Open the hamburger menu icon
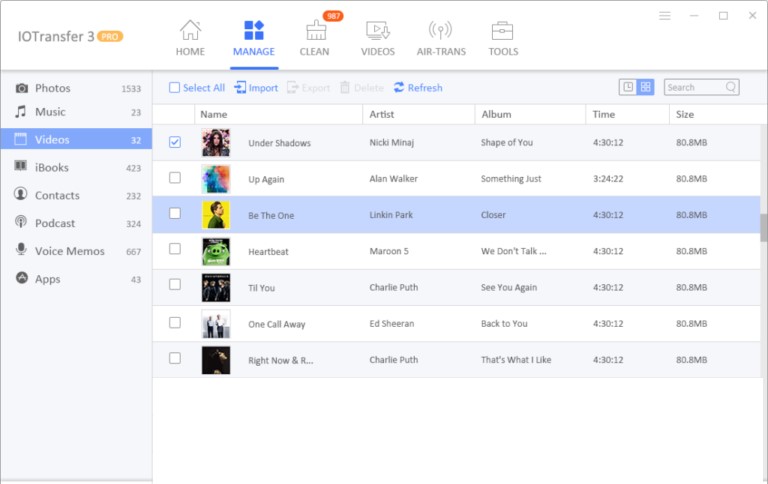Screen dimensions: 768x484 coord(665,16)
